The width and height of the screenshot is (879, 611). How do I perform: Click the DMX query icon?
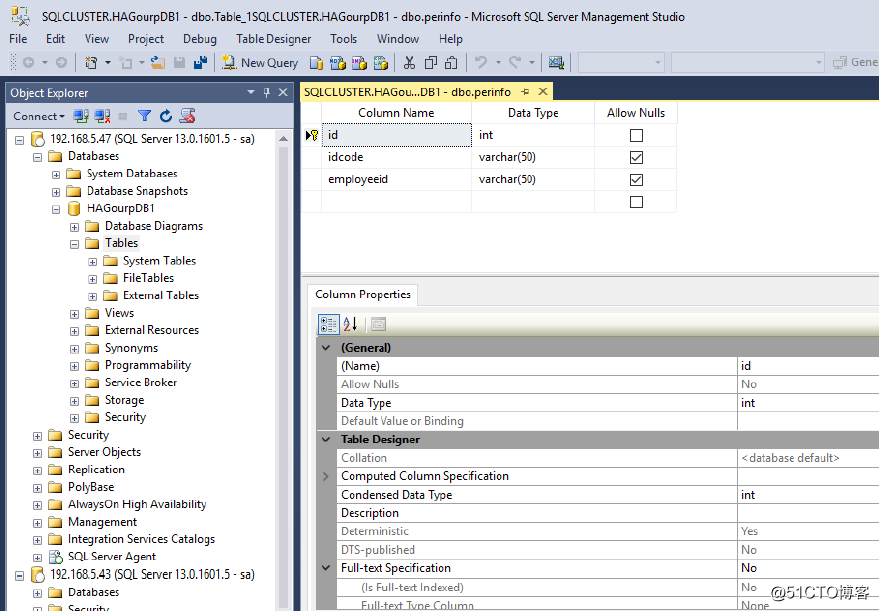pos(359,63)
